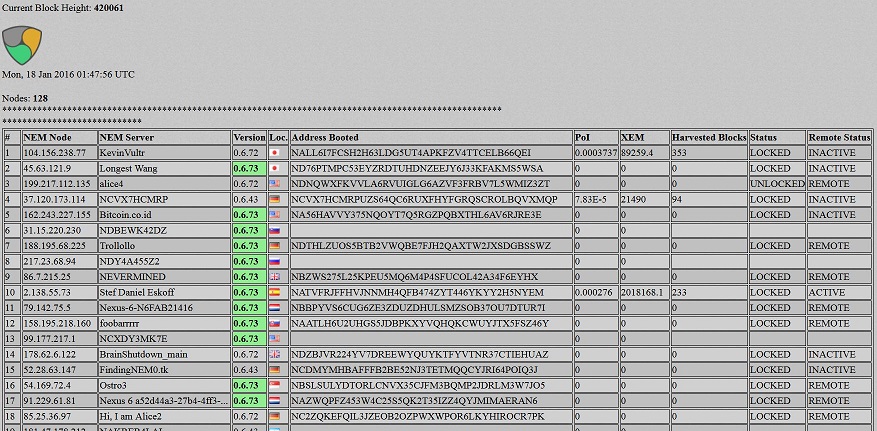Click flag icon in foobarrrrr row
The image size is (877, 431).
point(274,323)
